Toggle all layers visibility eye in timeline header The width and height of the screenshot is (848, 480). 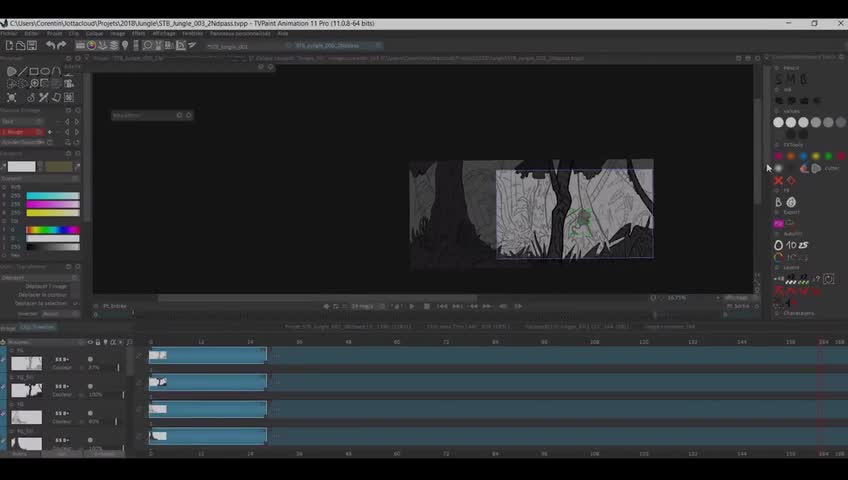[90, 342]
